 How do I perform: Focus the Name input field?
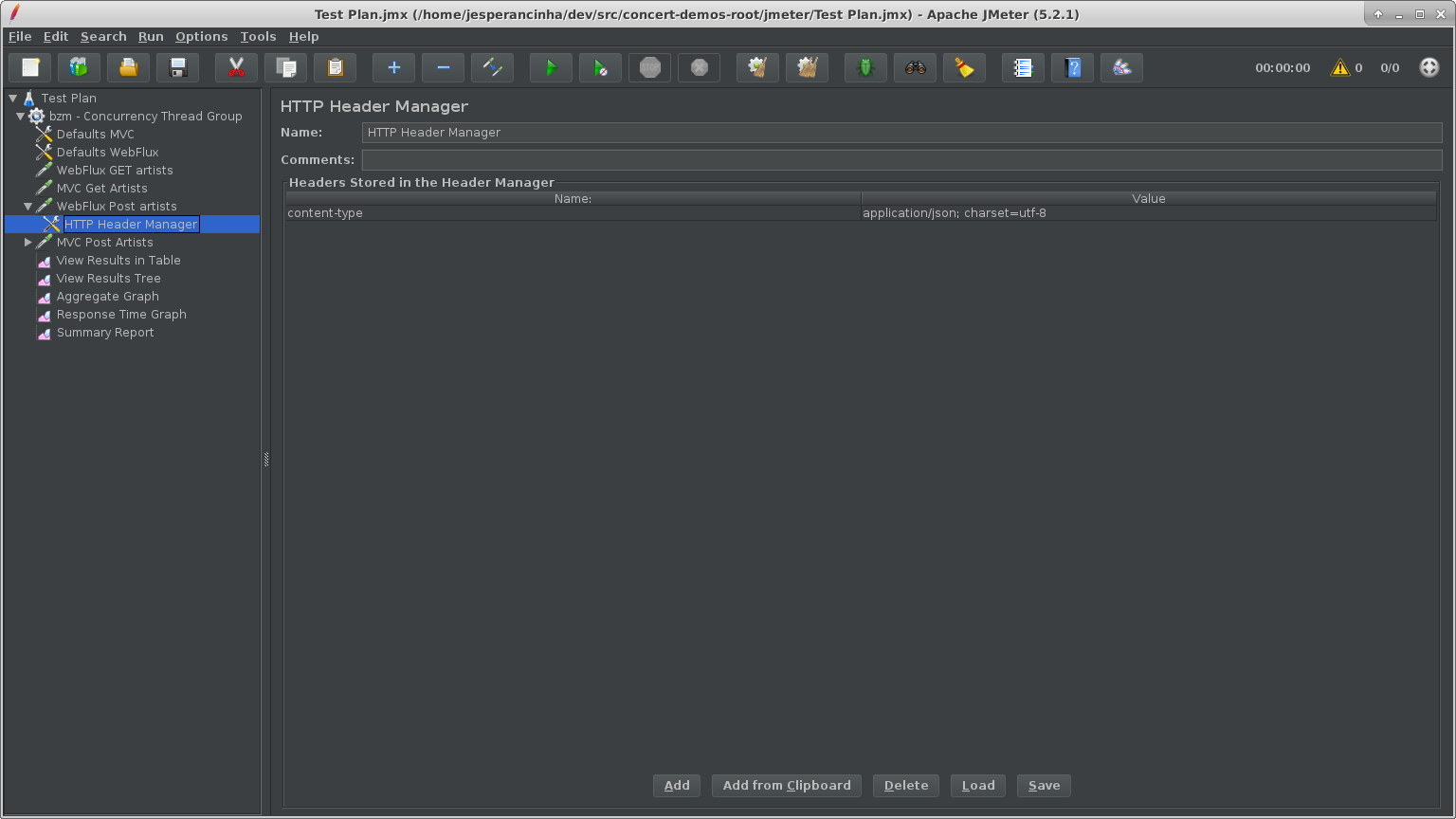[901, 133]
